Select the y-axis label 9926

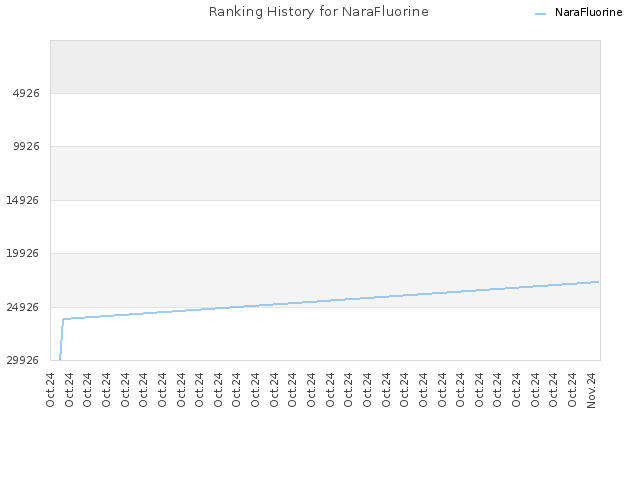[x=26, y=146]
